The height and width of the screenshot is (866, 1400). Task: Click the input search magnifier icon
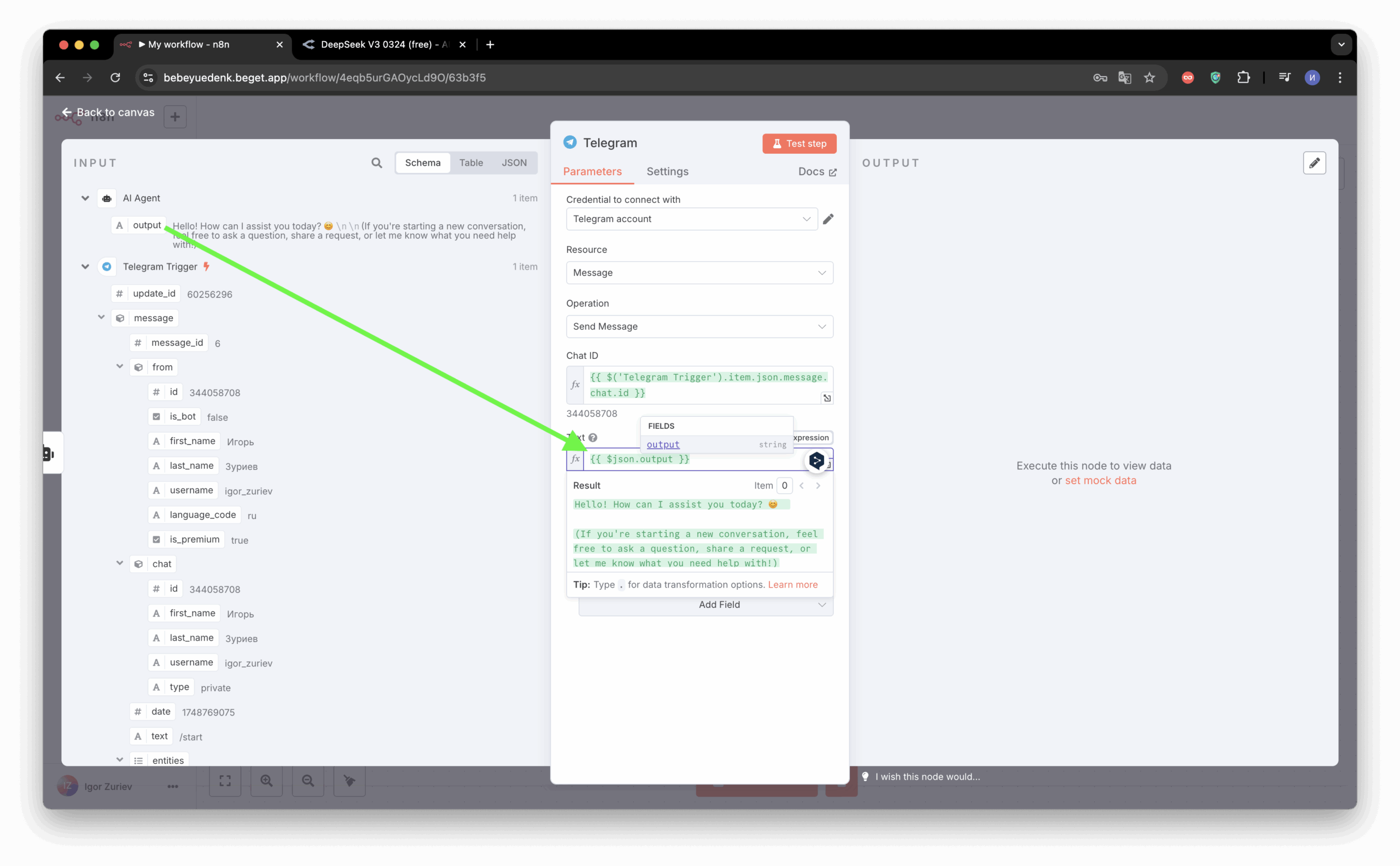click(376, 162)
